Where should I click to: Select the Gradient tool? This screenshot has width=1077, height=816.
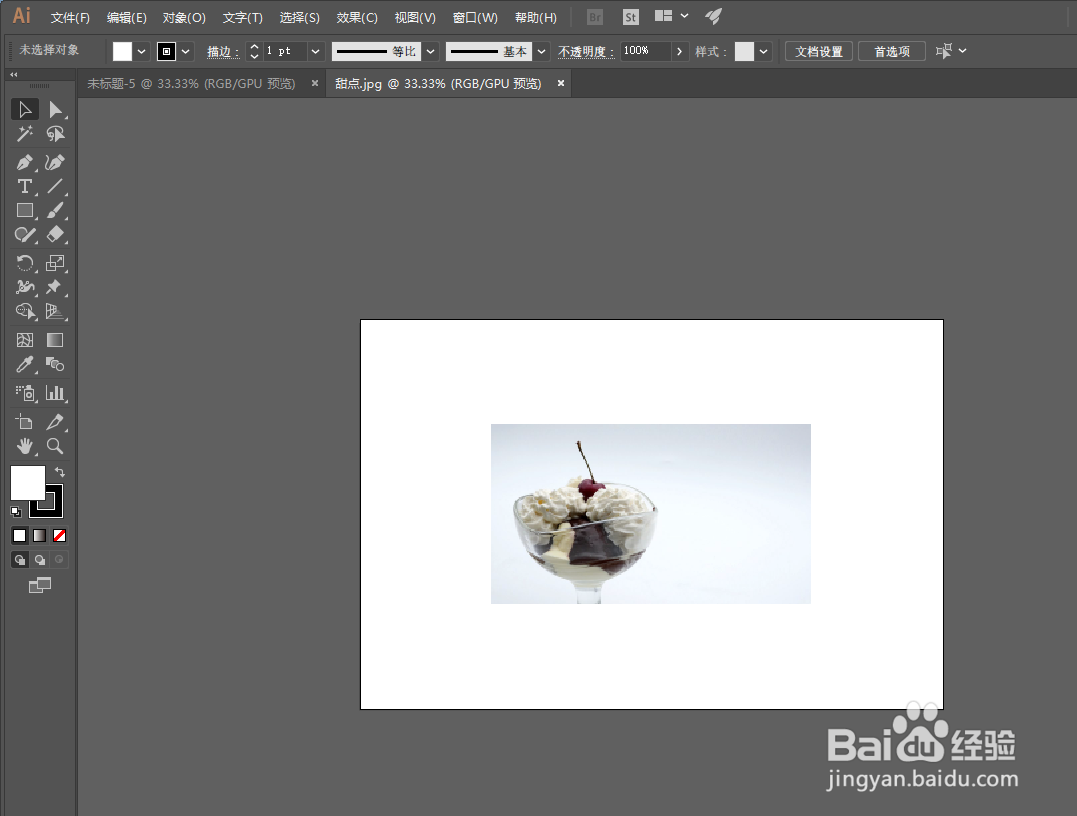pyautogui.click(x=55, y=340)
